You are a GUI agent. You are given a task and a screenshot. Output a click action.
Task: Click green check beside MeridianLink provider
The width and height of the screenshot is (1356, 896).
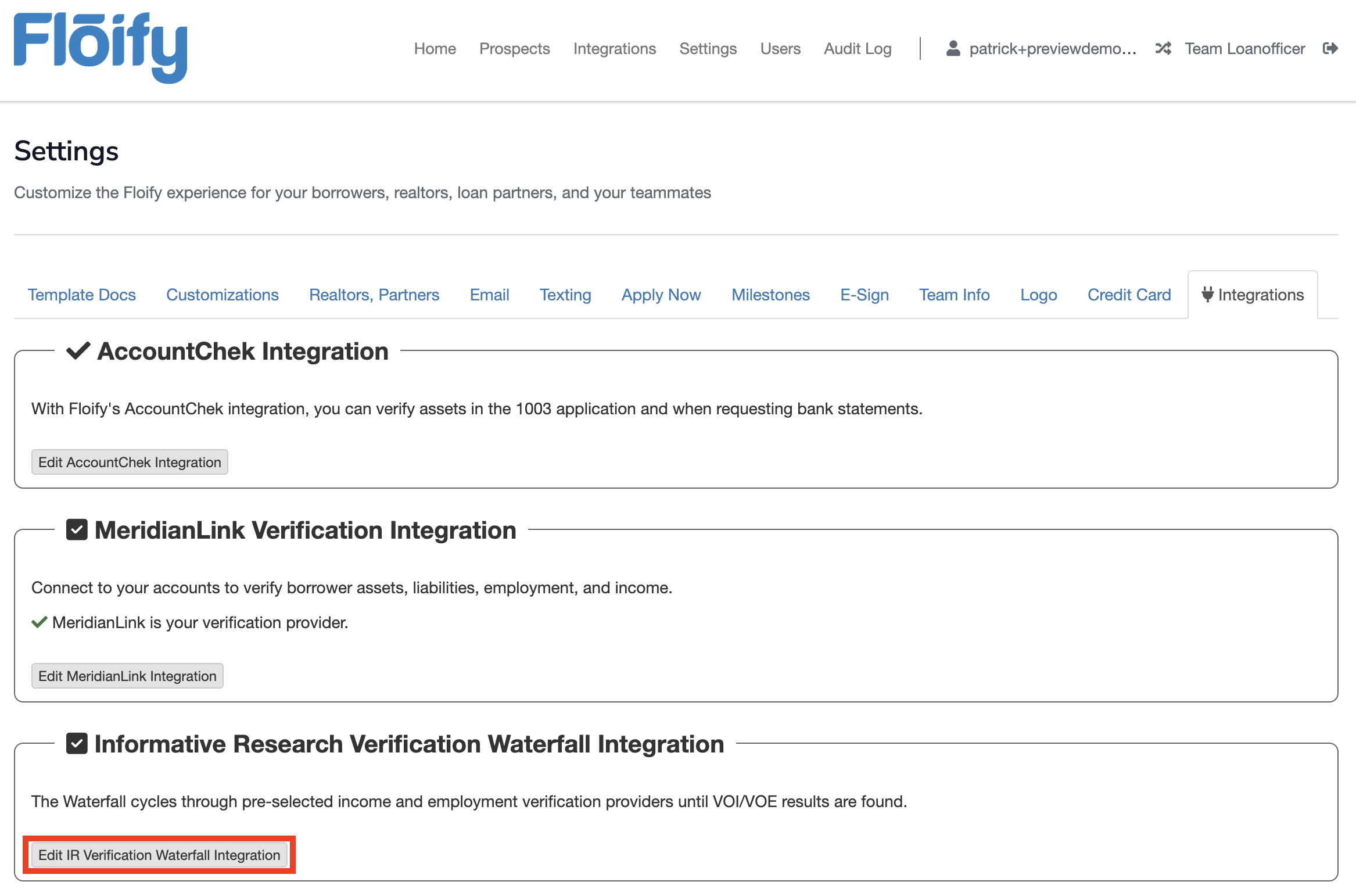coord(39,622)
